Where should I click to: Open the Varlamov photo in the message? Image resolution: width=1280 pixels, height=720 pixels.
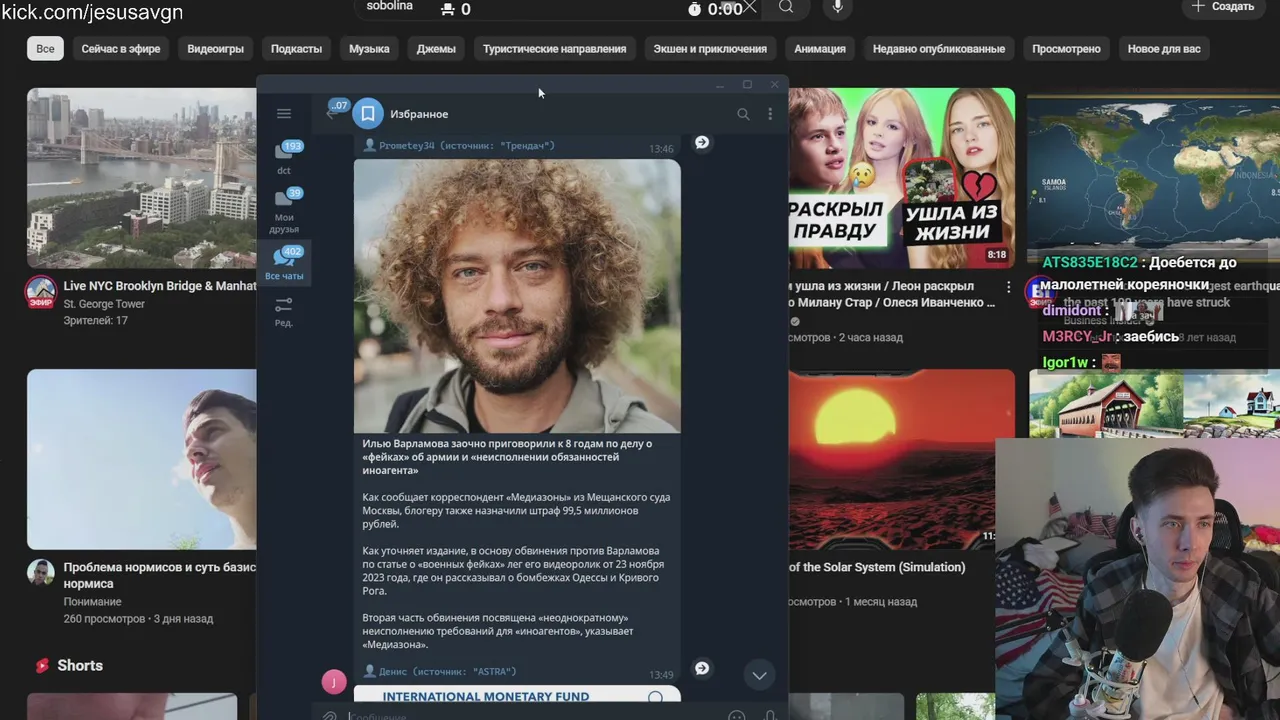pos(517,296)
